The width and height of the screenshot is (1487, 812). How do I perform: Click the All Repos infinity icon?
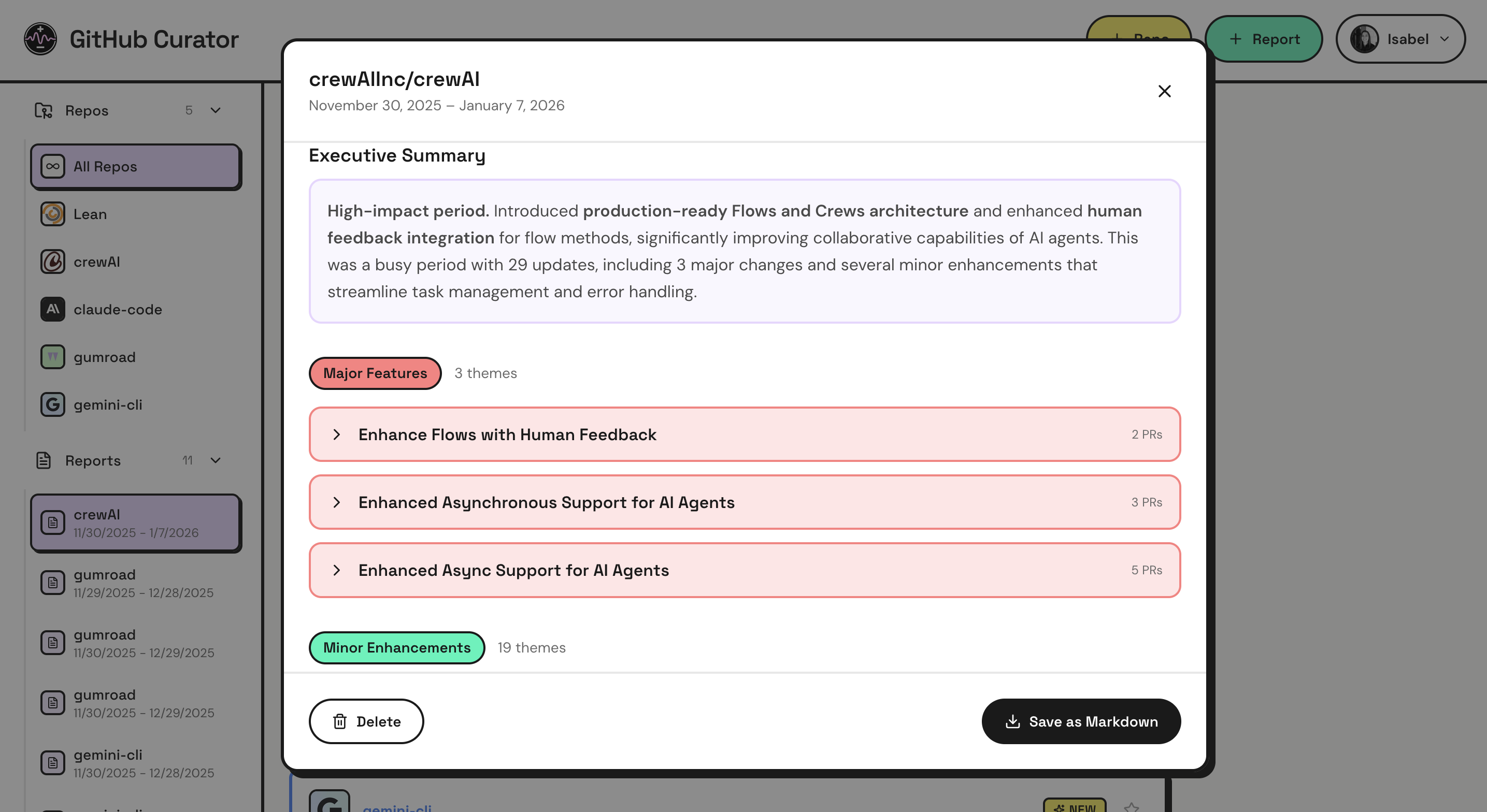click(52, 166)
